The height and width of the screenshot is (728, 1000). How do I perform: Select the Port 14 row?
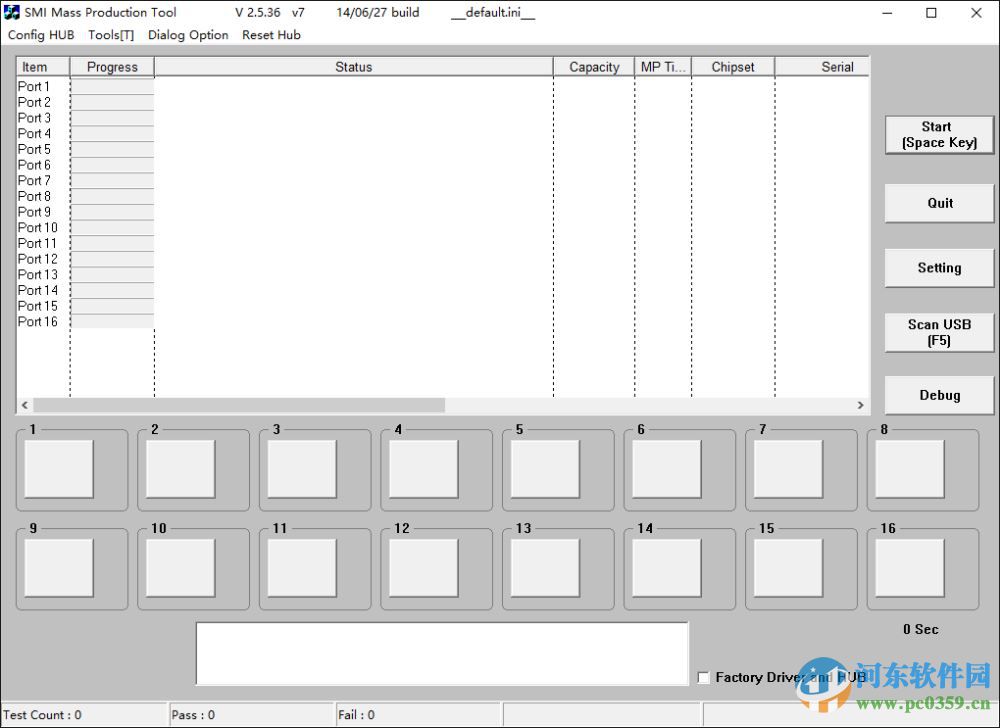coord(443,290)
